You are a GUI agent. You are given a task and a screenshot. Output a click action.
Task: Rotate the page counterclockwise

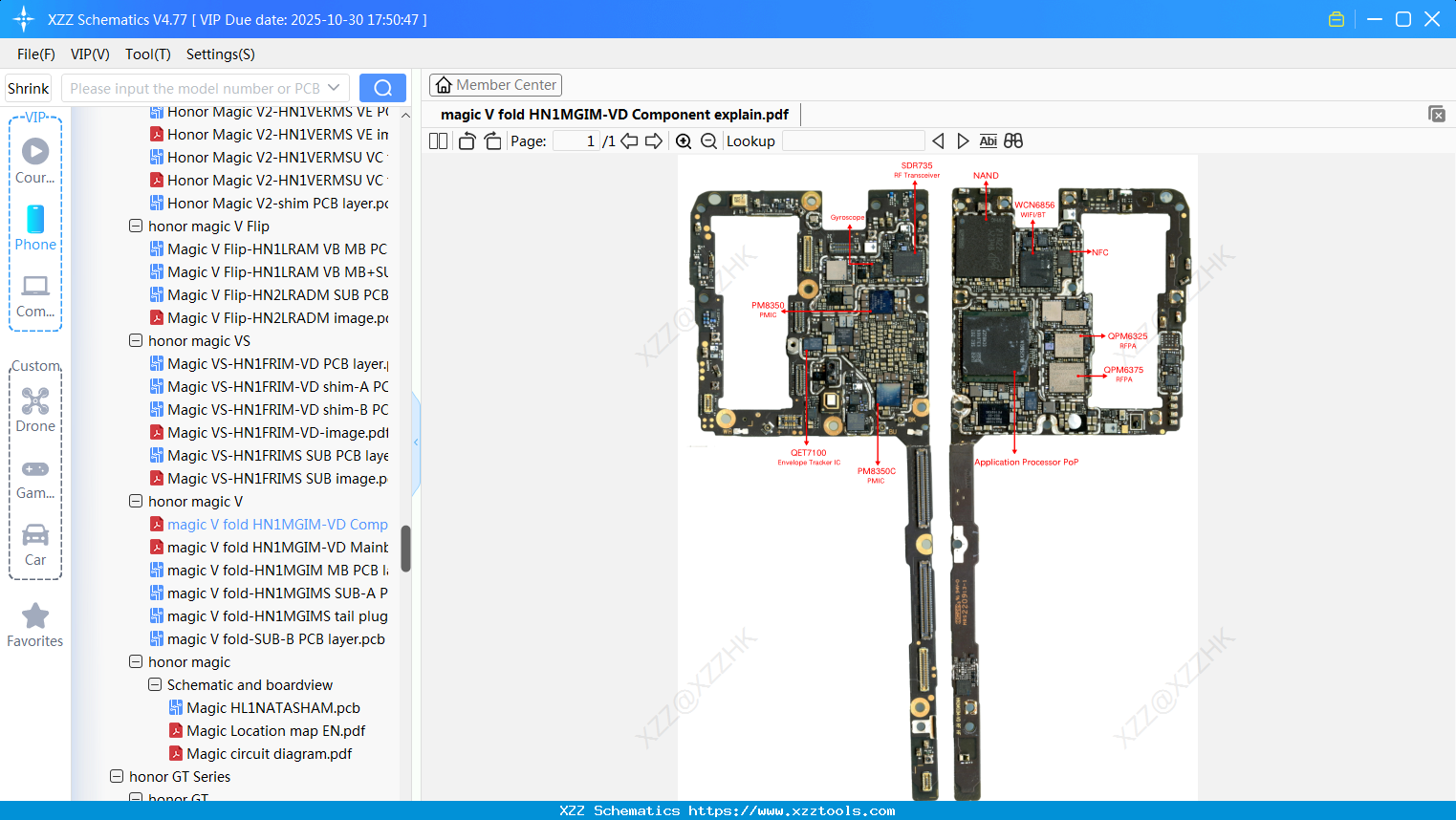(467, 141)
